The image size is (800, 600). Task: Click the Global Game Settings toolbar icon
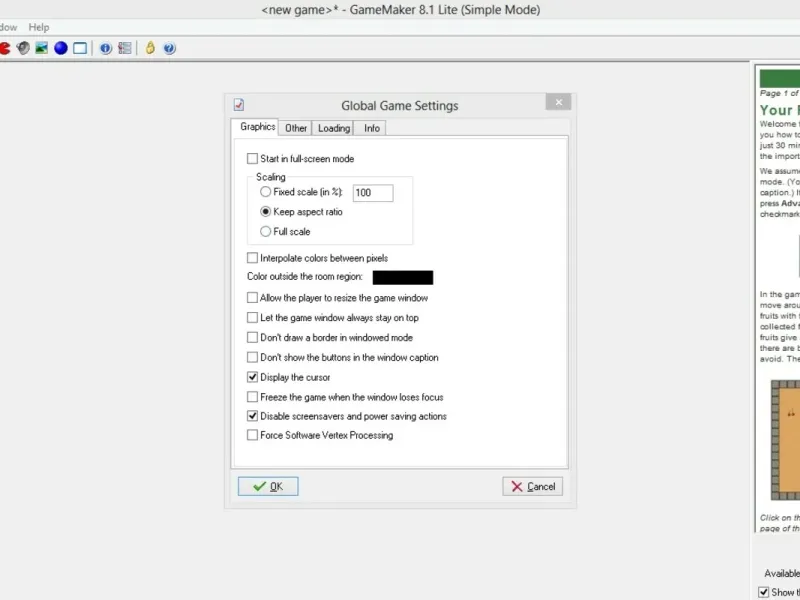124,48
